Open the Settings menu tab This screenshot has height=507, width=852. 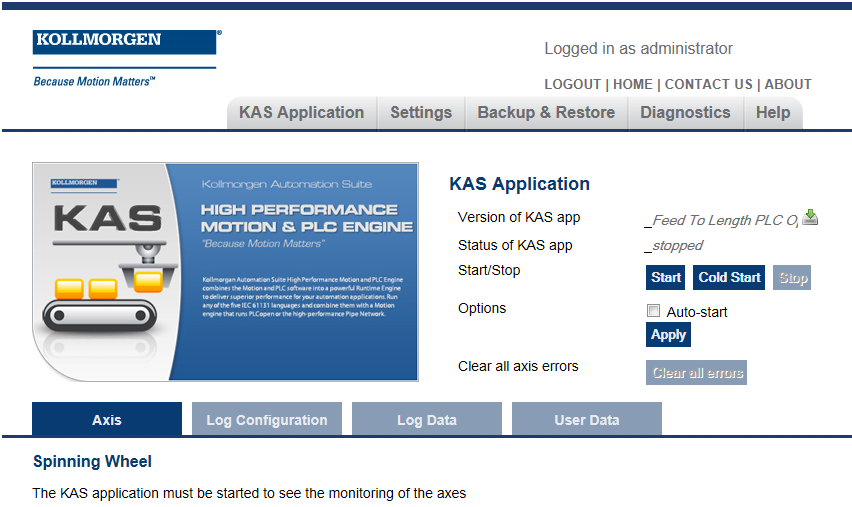pyautogui.click(x=421, y=112)
